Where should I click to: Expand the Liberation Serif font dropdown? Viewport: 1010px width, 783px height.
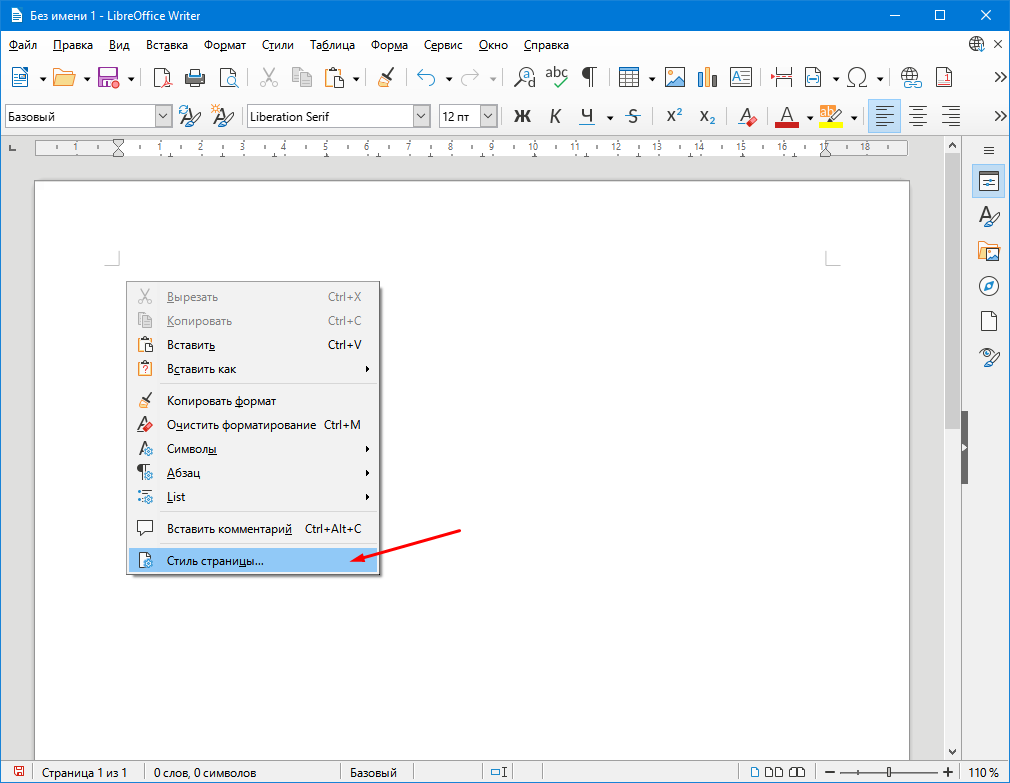(421, 117)
